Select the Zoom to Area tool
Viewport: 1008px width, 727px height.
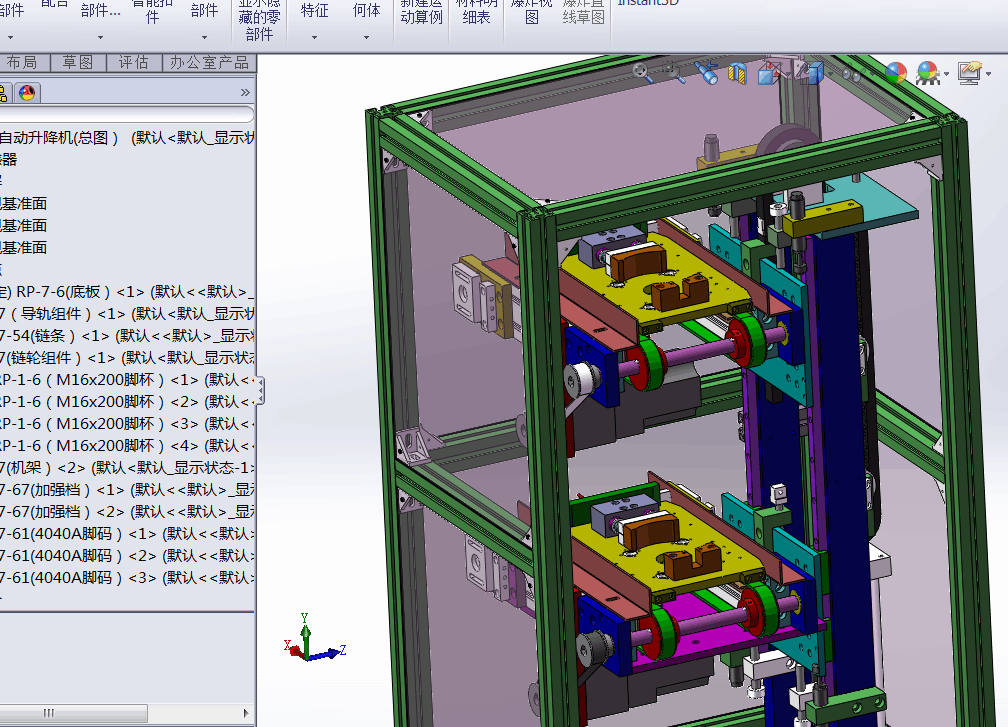[674, 72]
